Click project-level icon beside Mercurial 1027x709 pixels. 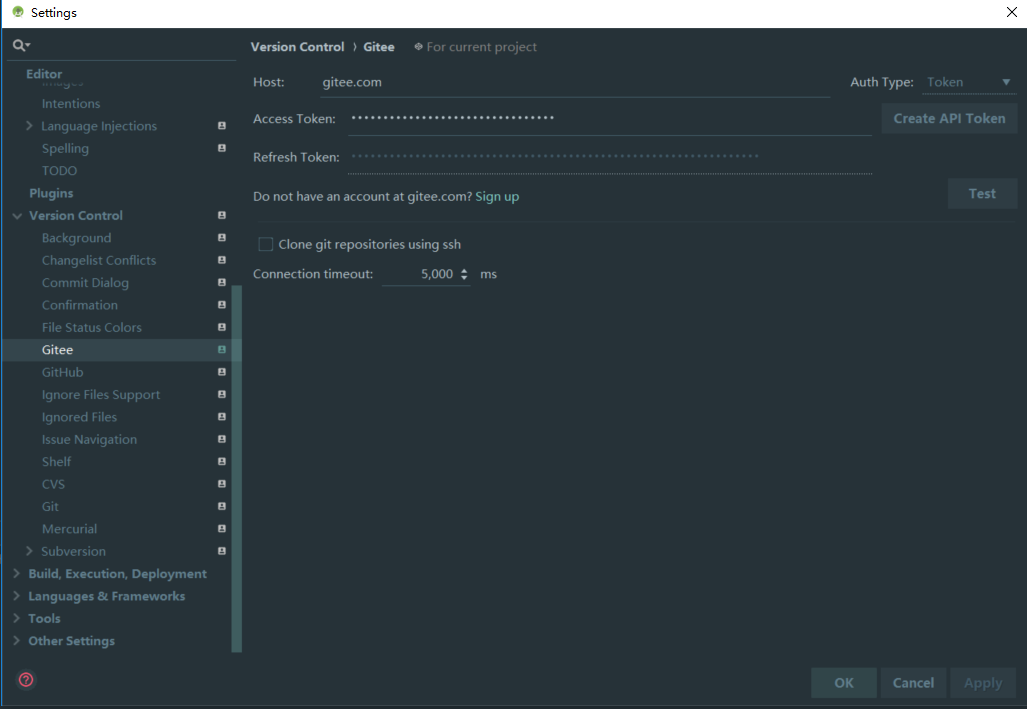[x=222, y=529]
